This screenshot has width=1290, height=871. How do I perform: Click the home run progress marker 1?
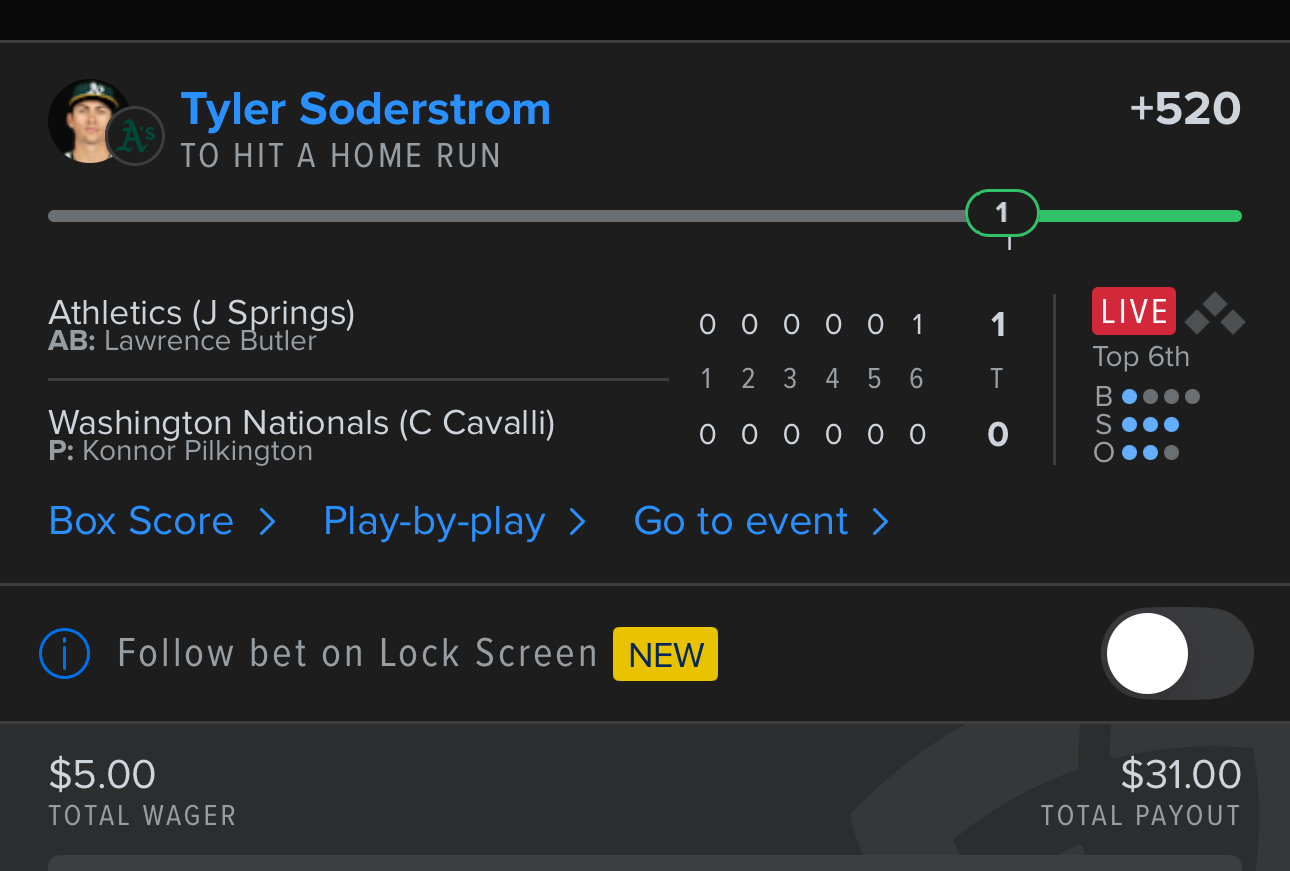1002,213
